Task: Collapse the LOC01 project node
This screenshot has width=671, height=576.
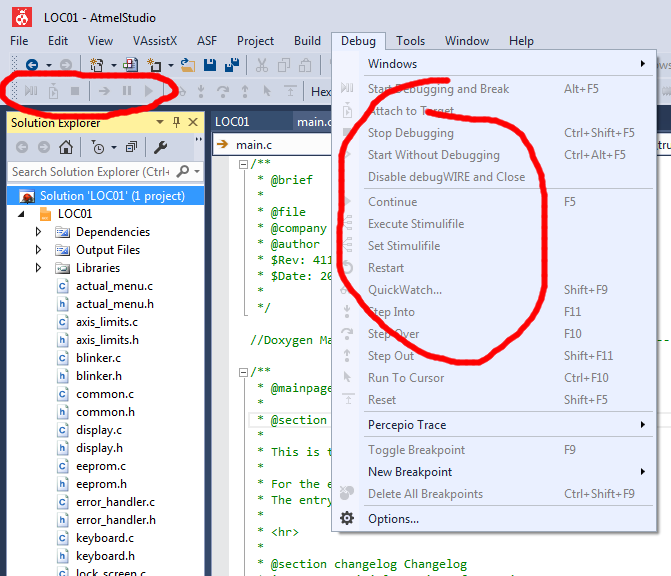Action: point(21,214)
